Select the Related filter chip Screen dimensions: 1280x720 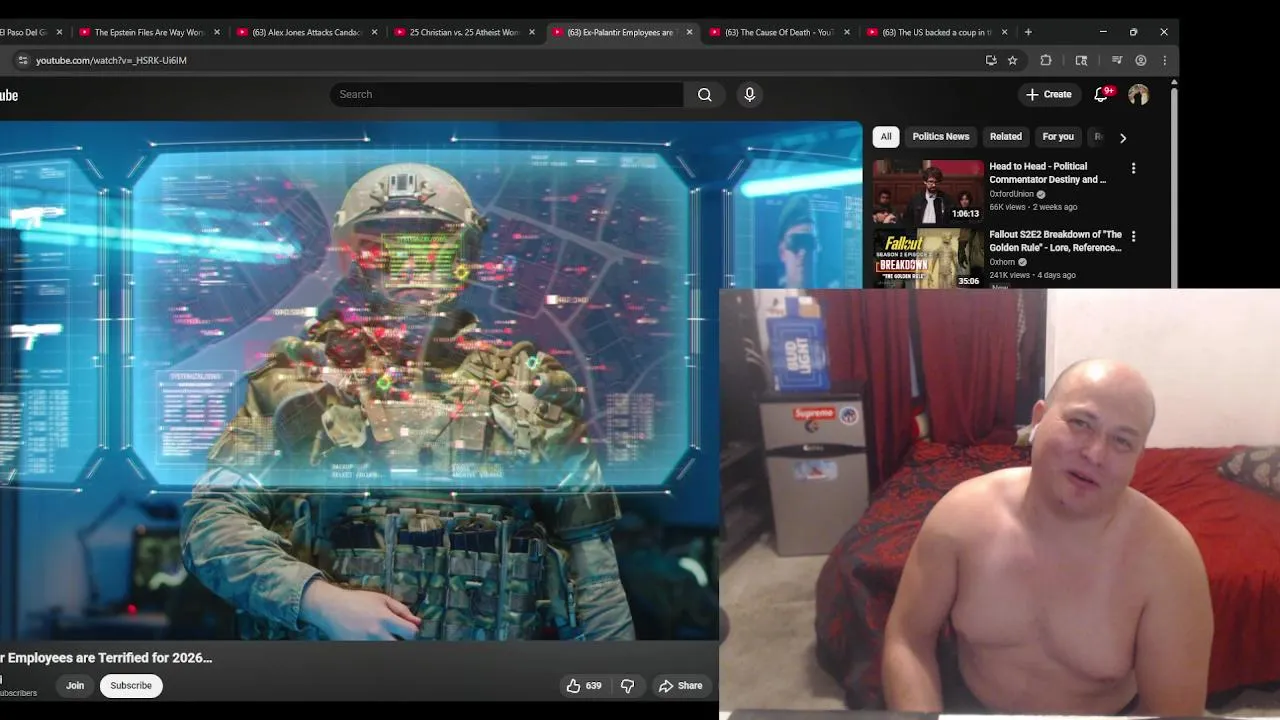tap(1006, 137)
